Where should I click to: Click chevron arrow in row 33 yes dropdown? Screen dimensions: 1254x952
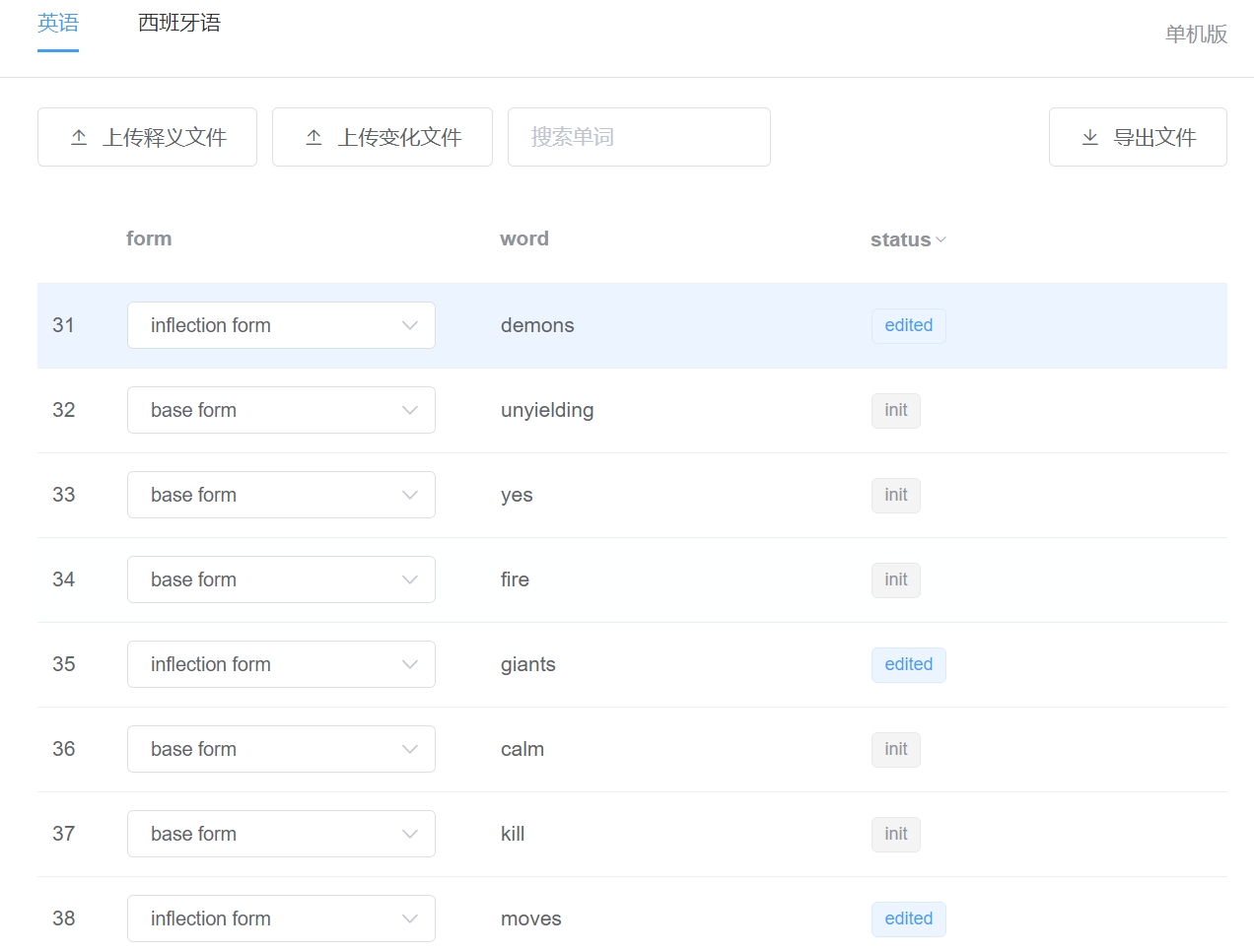[410, 495]
